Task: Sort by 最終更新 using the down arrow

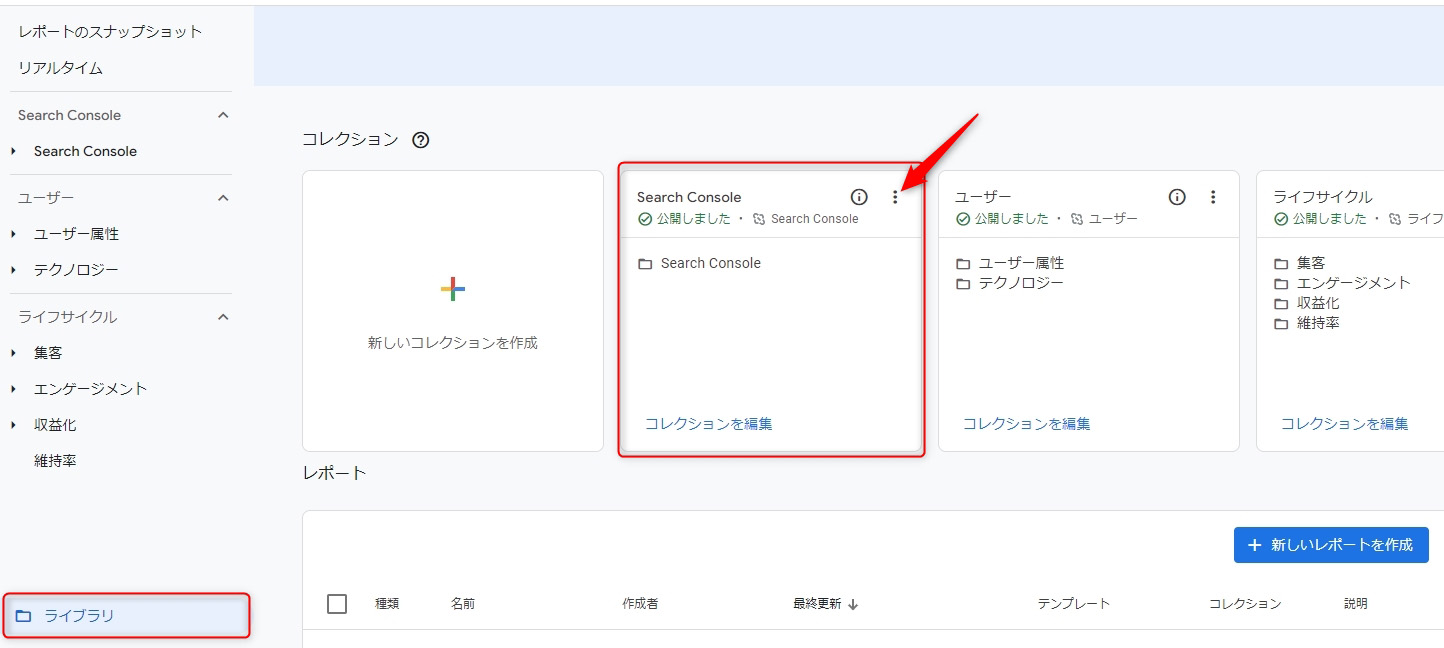Action: (x=853, y=604)
